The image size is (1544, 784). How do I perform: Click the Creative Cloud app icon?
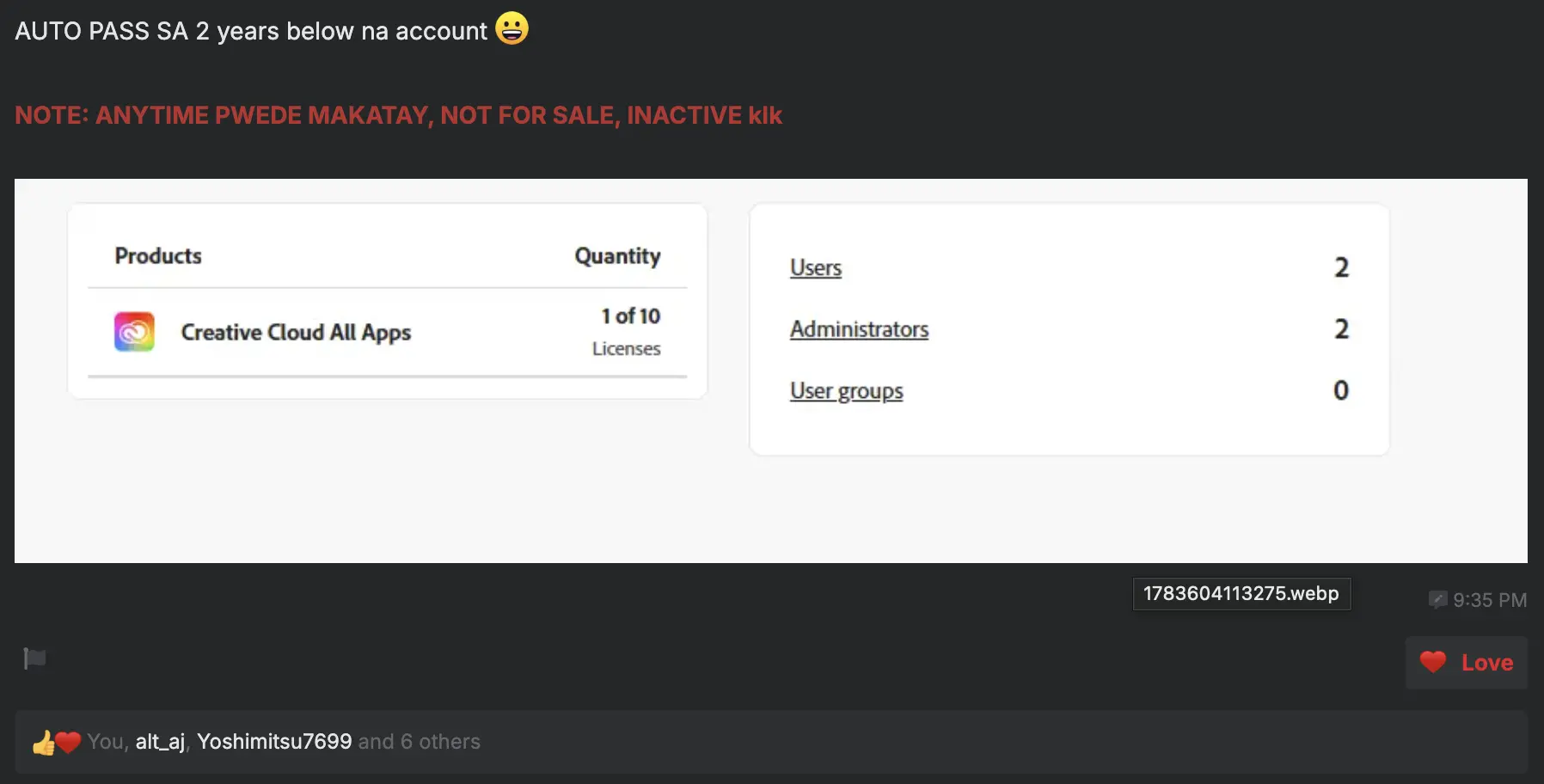tap(134, 332)
